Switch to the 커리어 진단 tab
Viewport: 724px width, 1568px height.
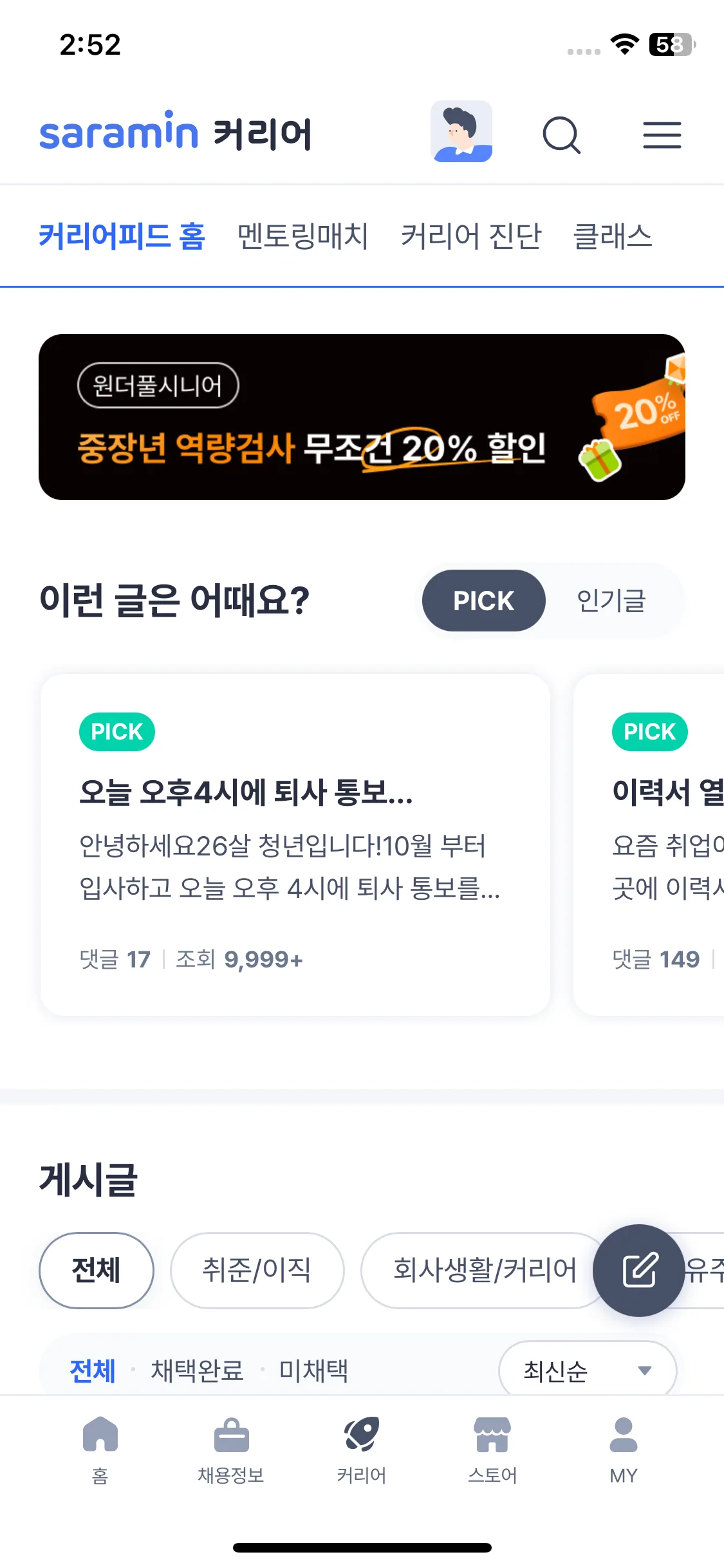coord(471,236)
